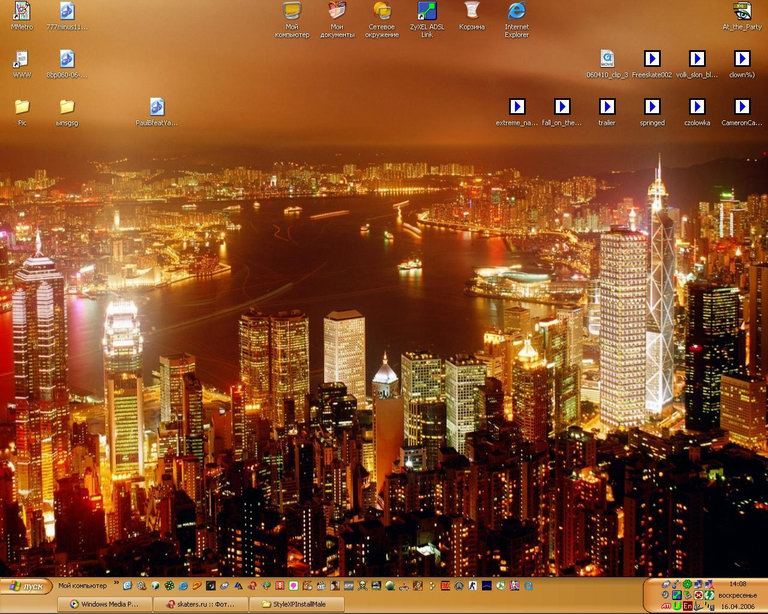The width and height of the screenshot is (768, 614).
Task: Select the trailer video file
Action: click(x=607, y=107)
